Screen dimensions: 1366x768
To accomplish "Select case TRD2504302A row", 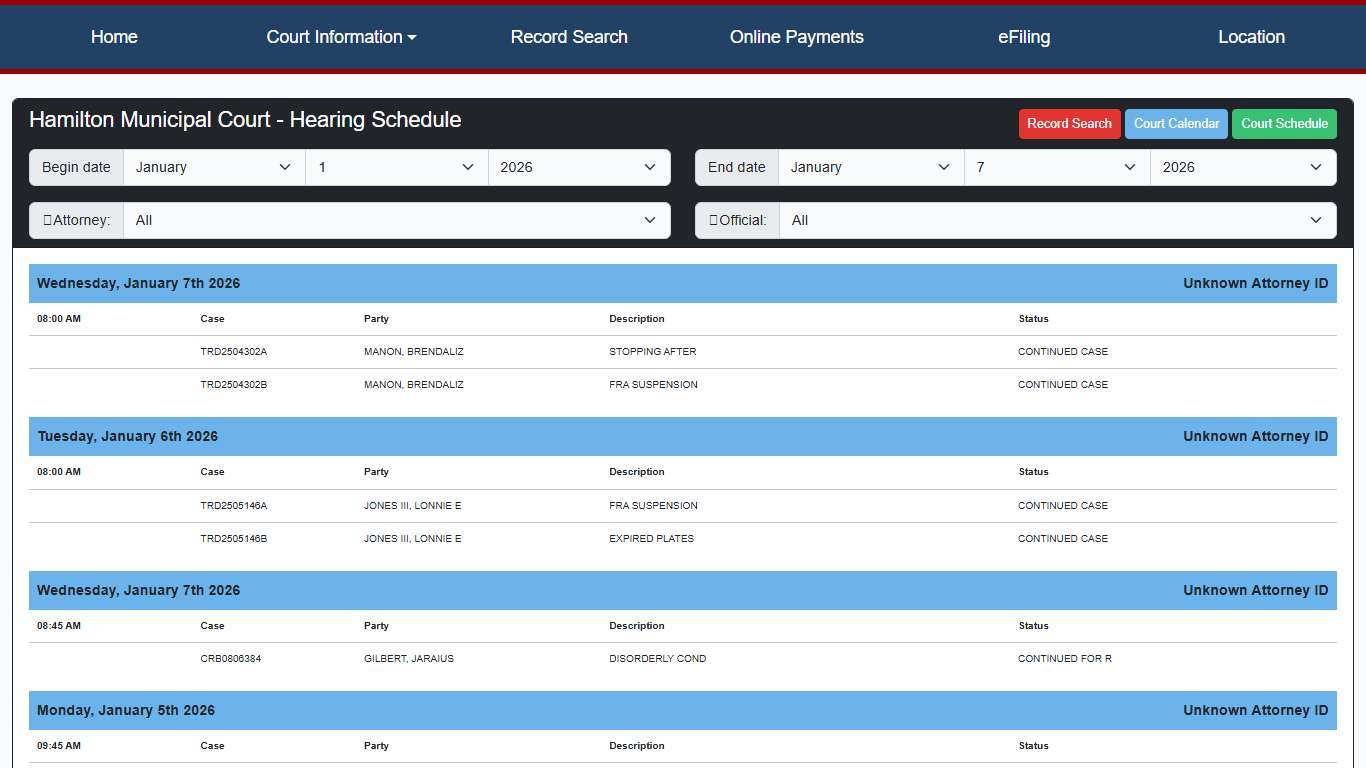I will pos(234,352).
